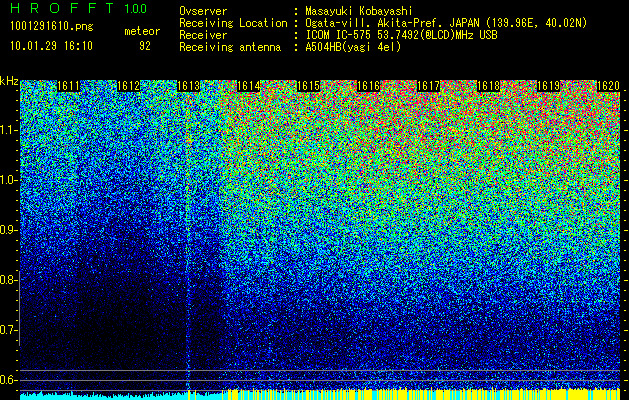Click the Receiving antenna label
Screen dimensions: 629x400
pyautogui.click(x=230, y=47)
